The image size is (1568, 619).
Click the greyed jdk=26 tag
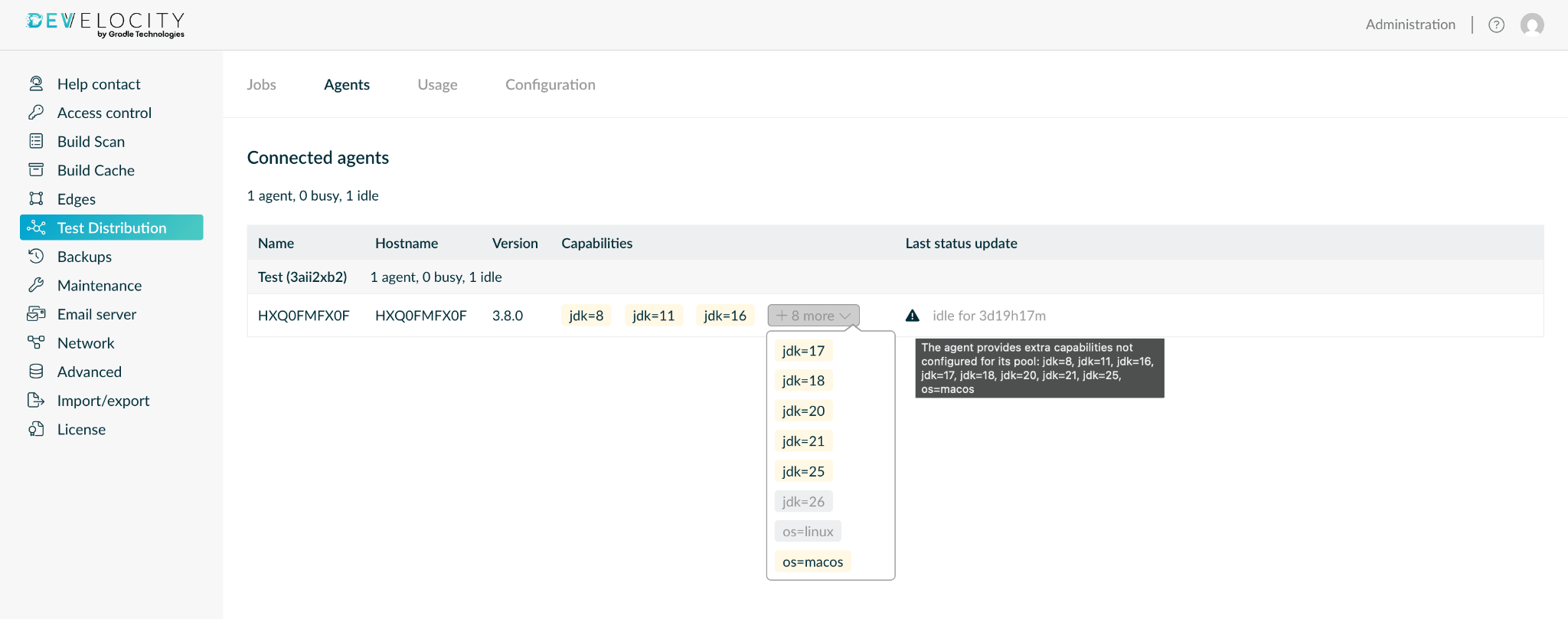point(803,502)
